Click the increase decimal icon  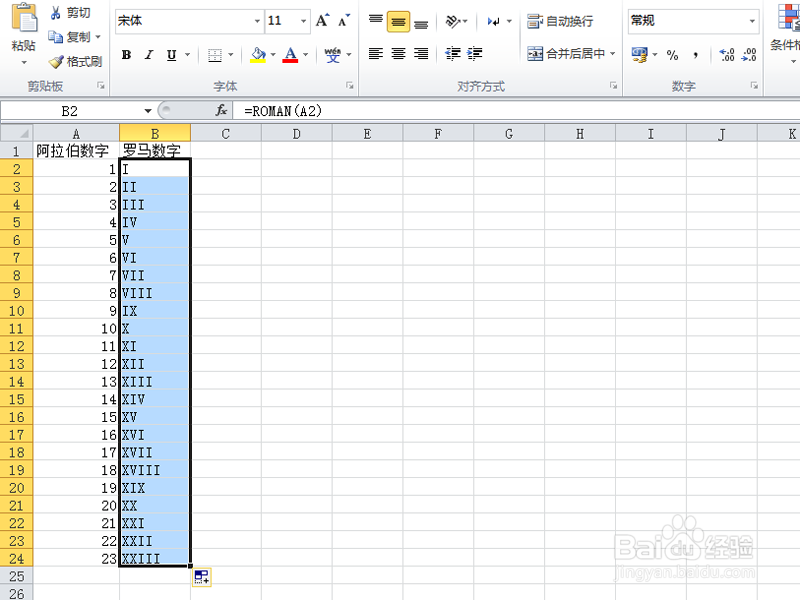pos(727,55)
